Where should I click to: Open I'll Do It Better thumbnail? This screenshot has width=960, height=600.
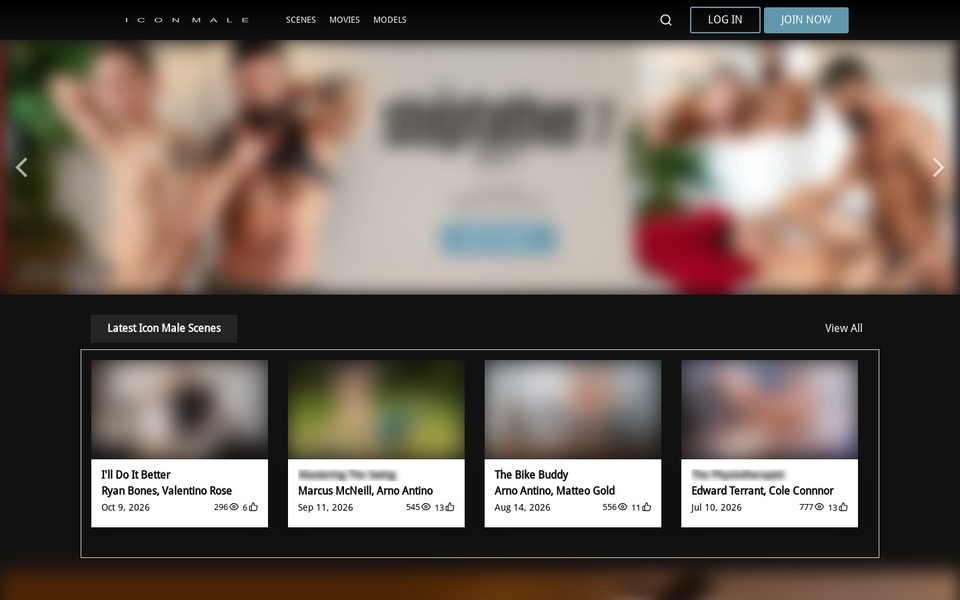[179, 409]
